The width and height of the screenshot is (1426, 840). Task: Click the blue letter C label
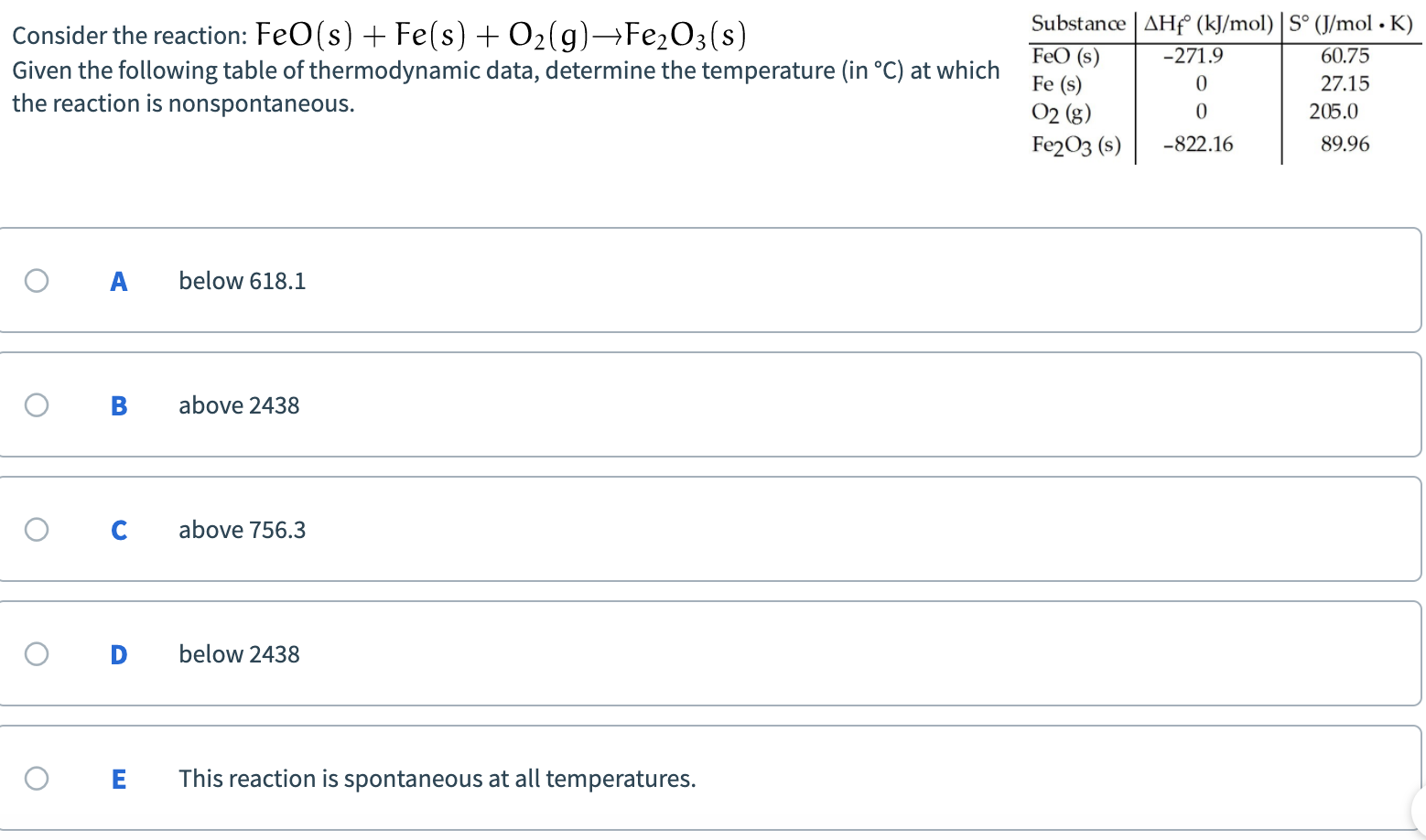point(118,529)
